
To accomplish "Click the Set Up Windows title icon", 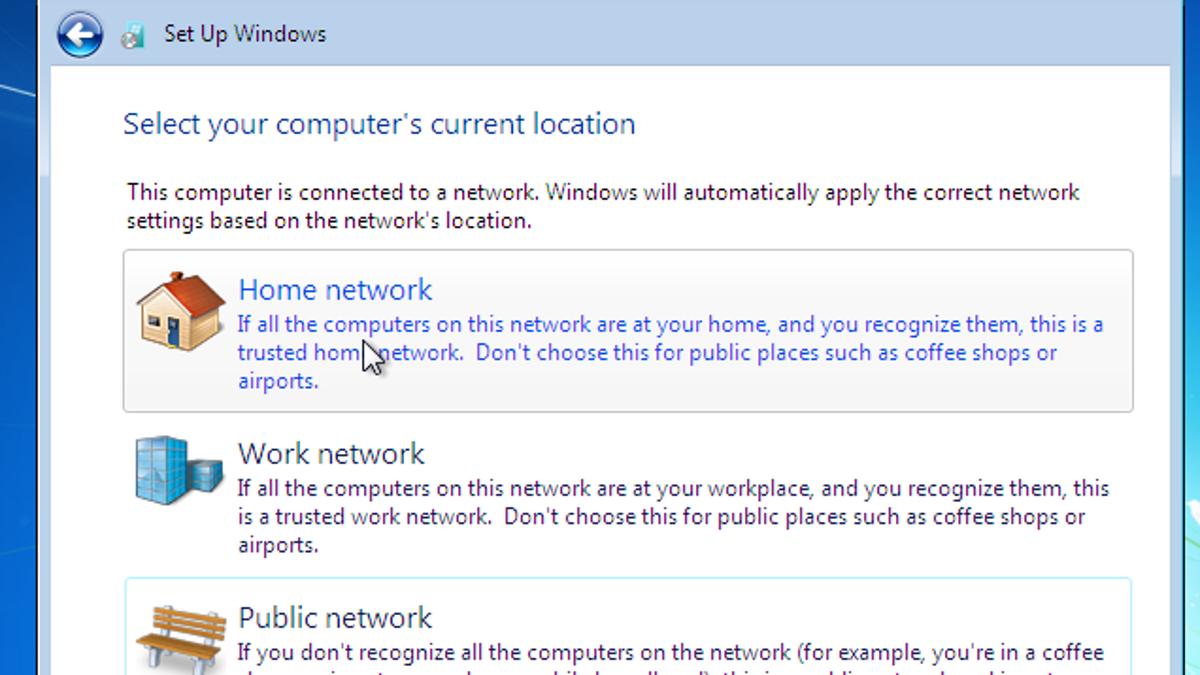I will 133,36.
